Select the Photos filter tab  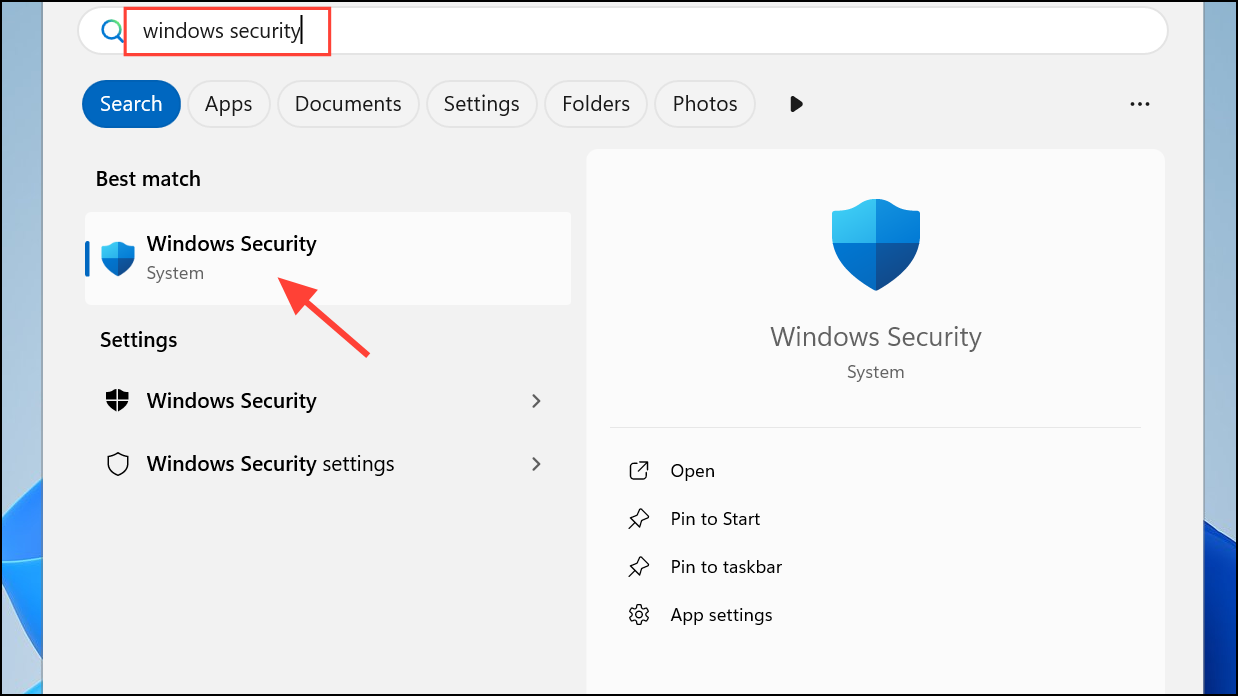tap(704, 103)
